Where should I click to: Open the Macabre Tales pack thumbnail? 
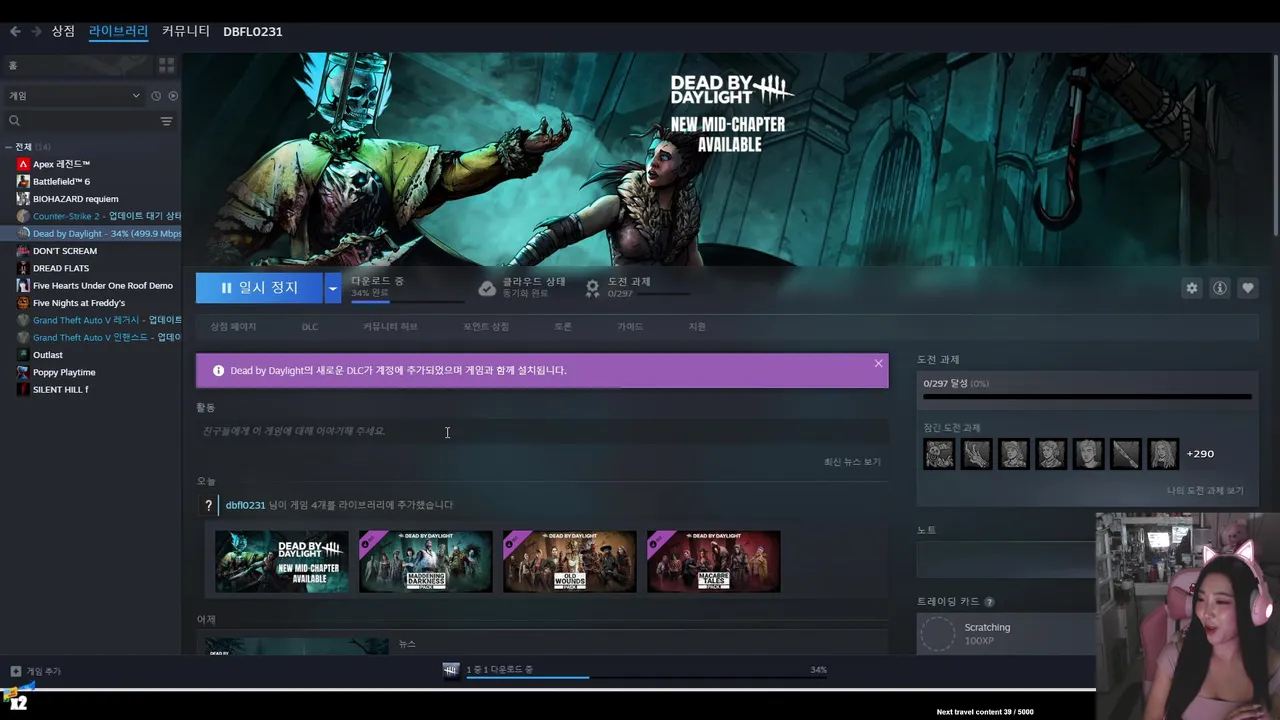[x=714, y=562]
